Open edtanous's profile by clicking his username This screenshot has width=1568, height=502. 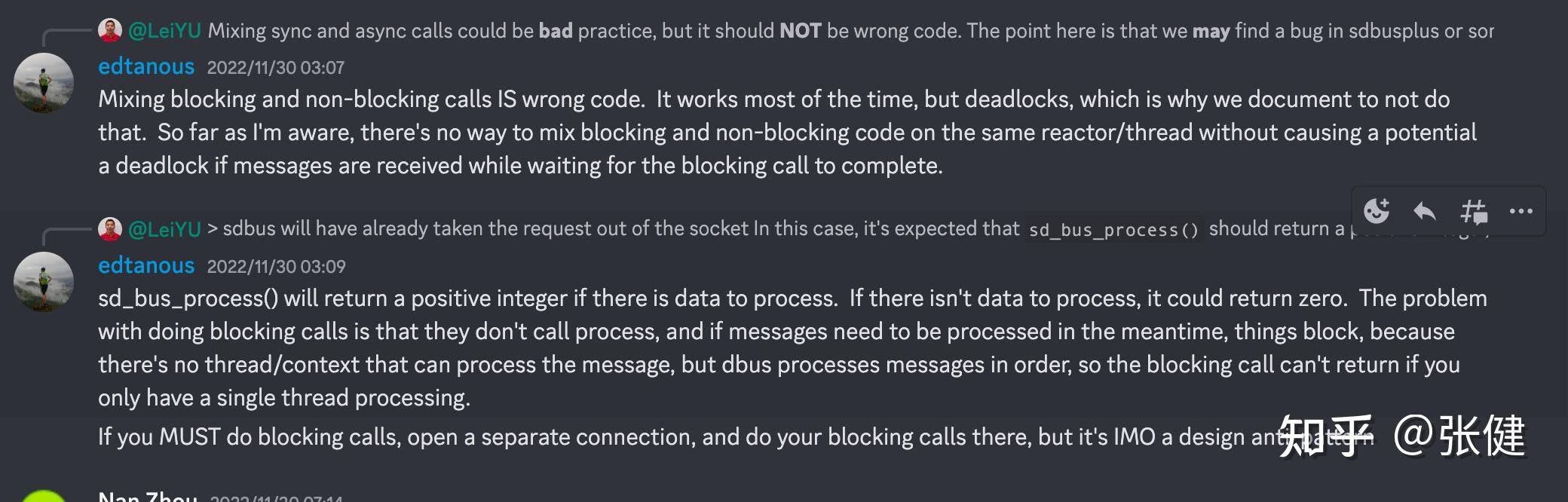[145, 66]
